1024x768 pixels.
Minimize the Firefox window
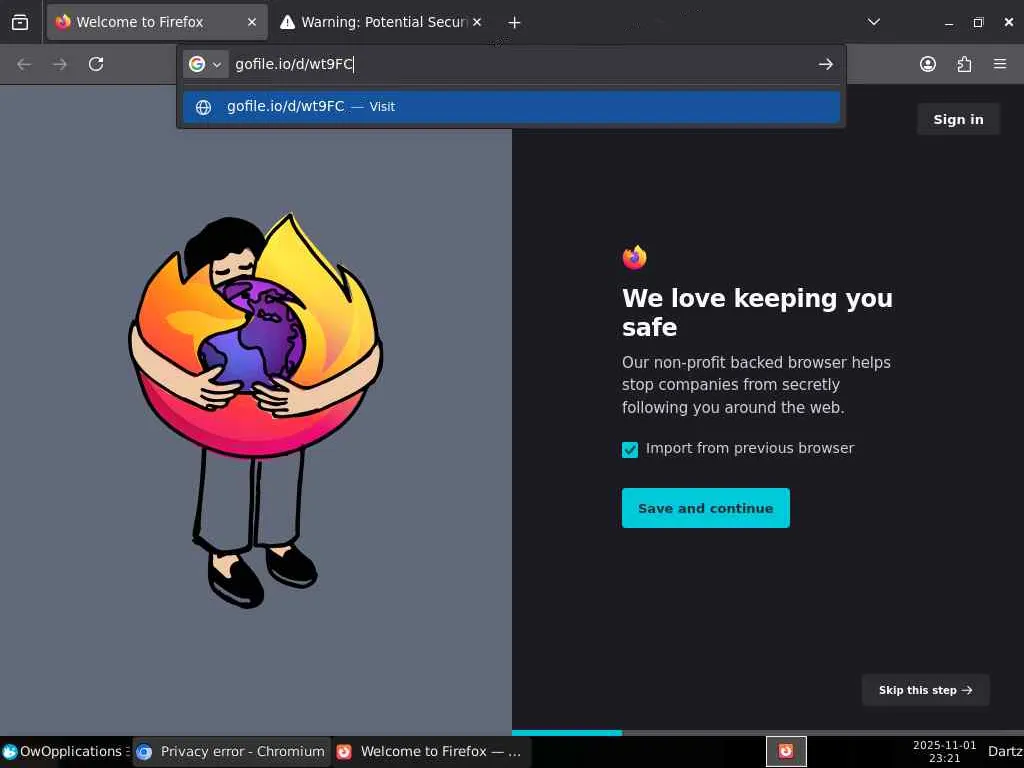point(949,22)
